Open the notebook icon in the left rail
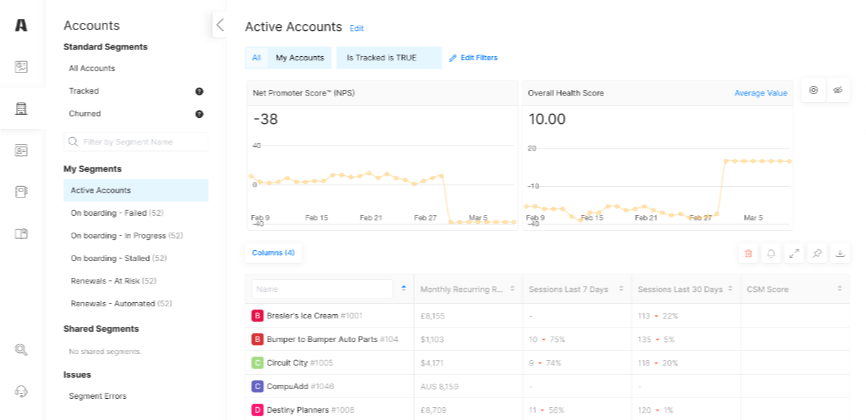 pyautogui.click(x=21, y=192)
